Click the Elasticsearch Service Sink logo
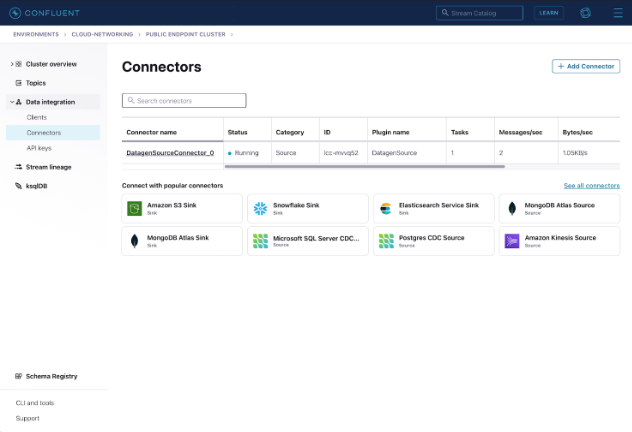The height and width of the screenshot is (432, 632). 386,208
